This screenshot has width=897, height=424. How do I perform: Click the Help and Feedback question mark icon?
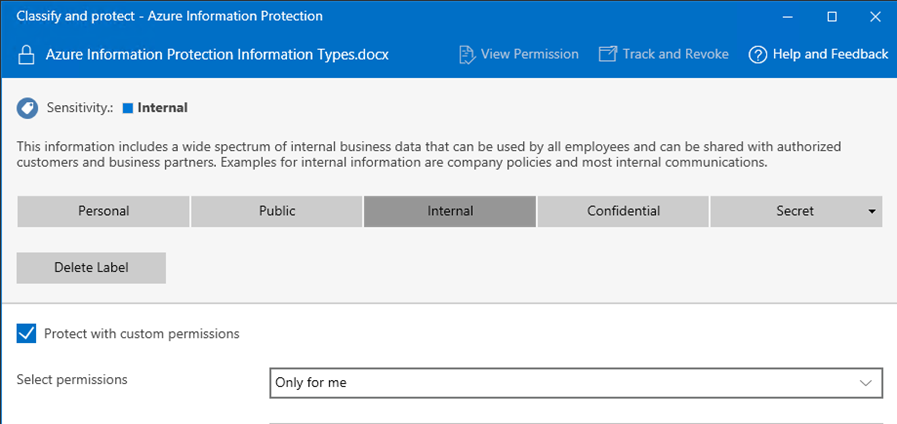pos(757,55)
